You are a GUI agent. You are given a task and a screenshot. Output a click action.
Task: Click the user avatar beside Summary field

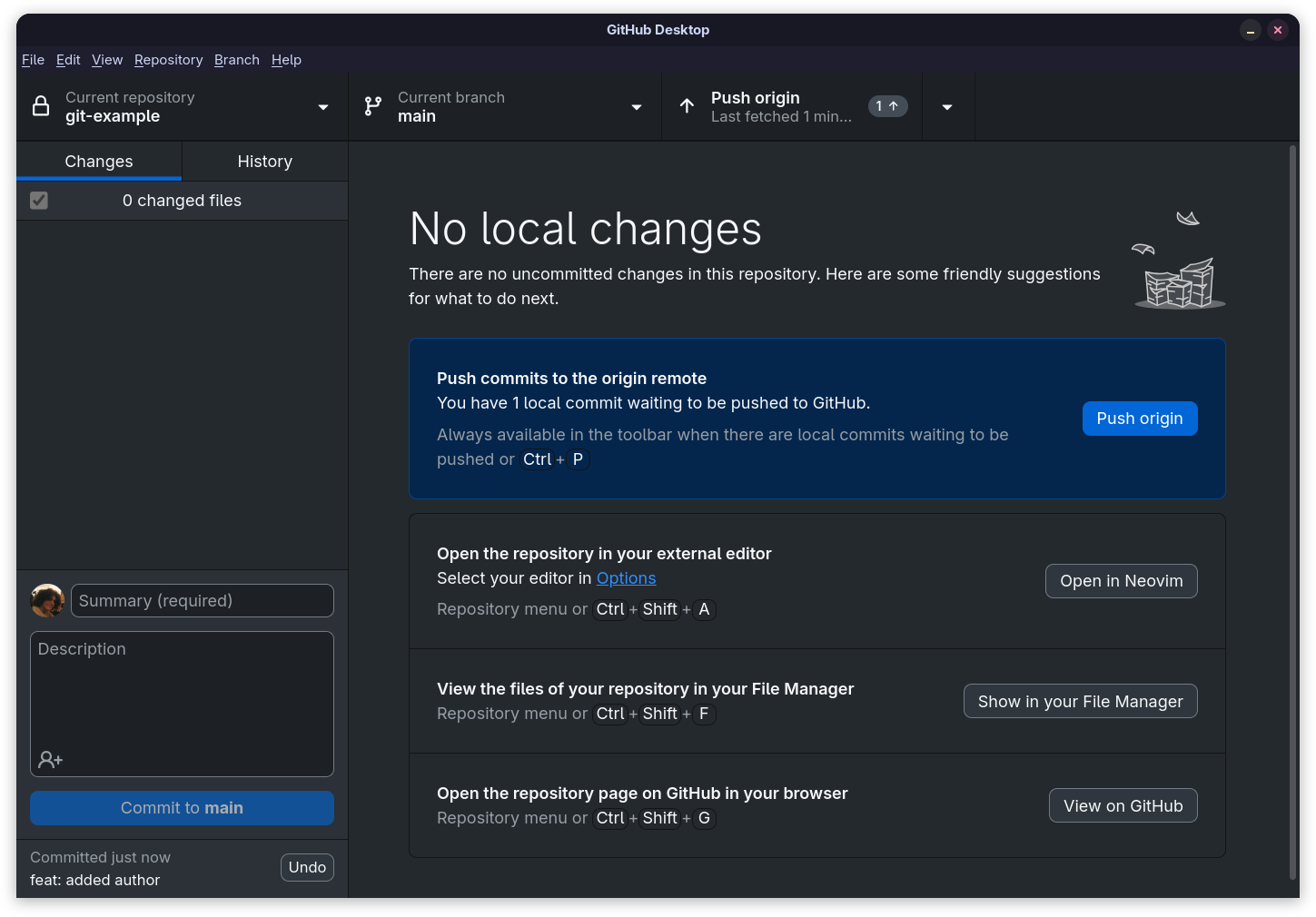(x=48, y=600)
